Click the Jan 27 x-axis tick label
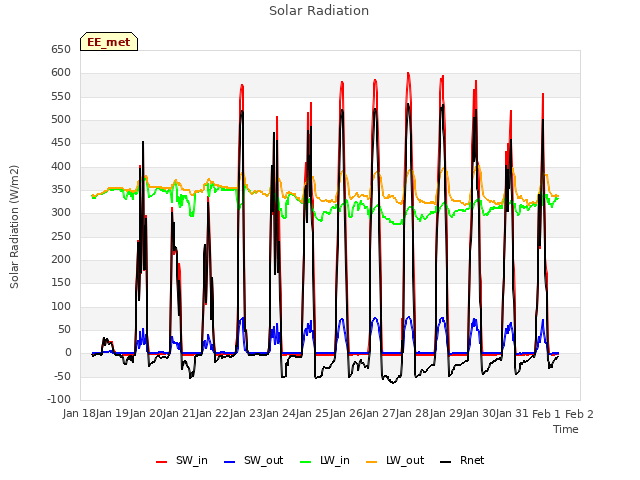The height and width of the screenshot is (480, 640). pyautogui.click(x=379, y=414)
